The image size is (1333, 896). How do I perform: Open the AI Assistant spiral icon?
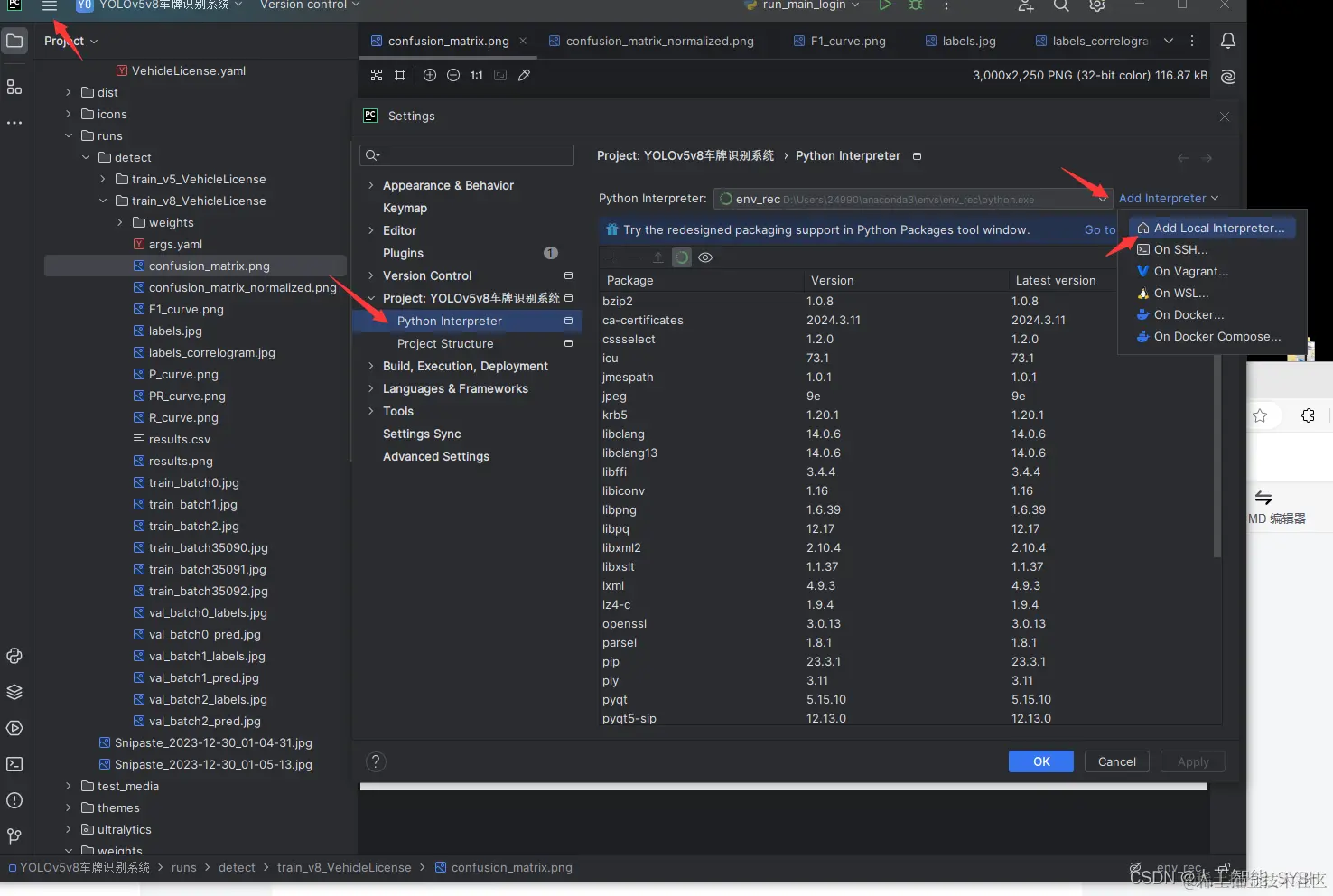tap(1228, 77)
